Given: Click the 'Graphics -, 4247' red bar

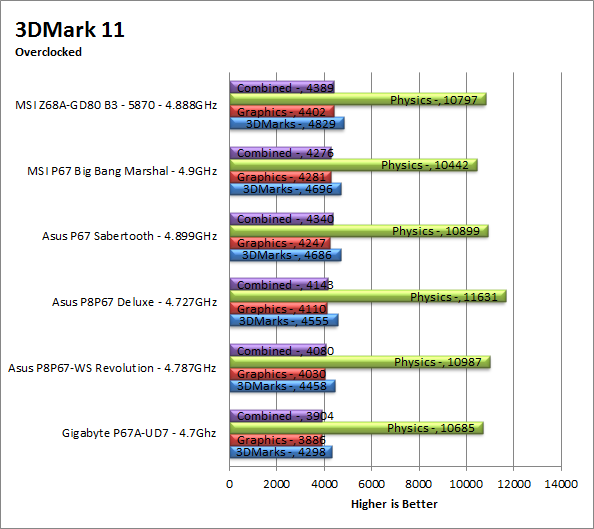Looking at the screenshot, I should coord(280,243).
